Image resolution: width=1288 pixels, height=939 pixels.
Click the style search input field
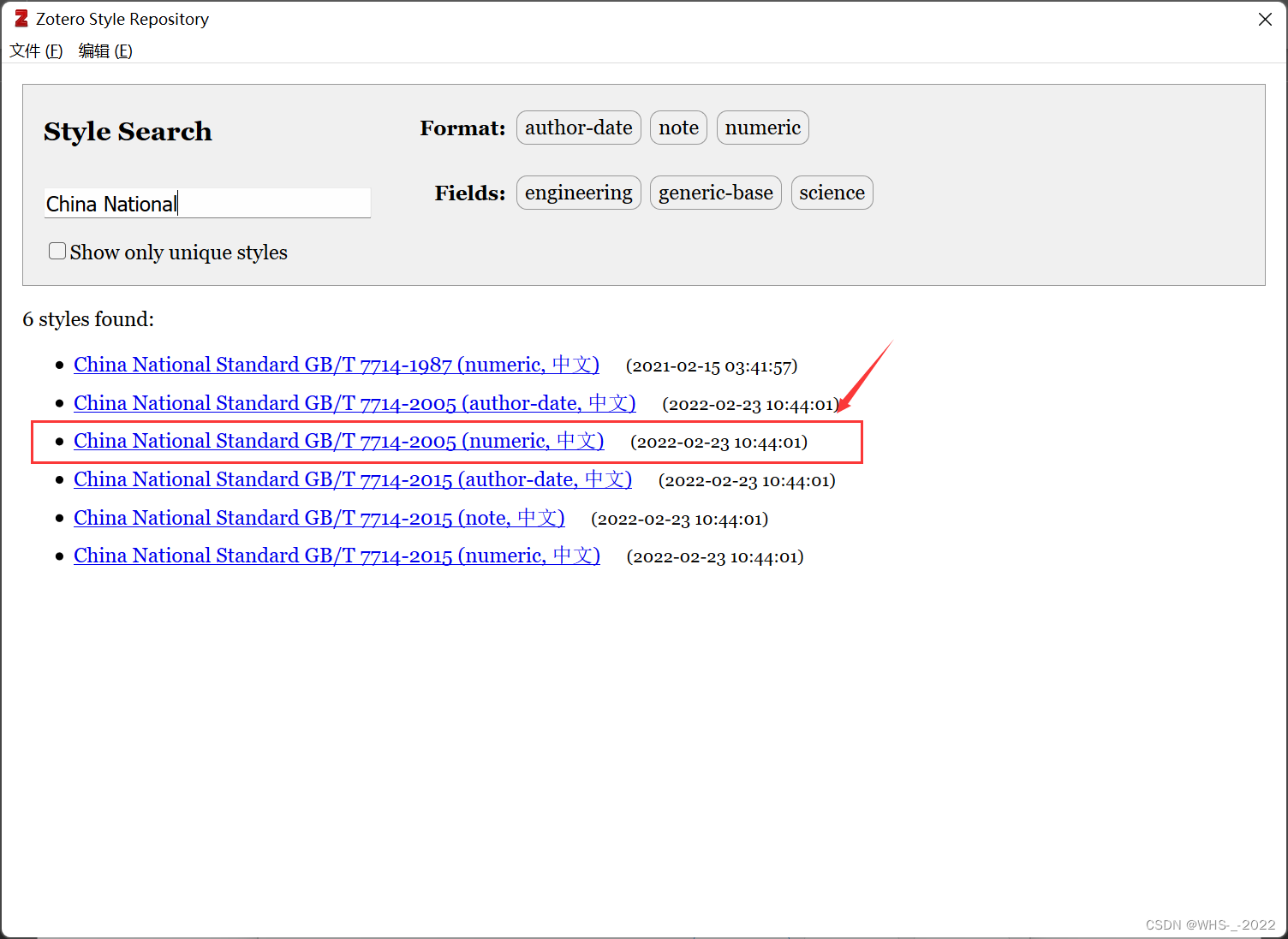(x=207, y=204)
